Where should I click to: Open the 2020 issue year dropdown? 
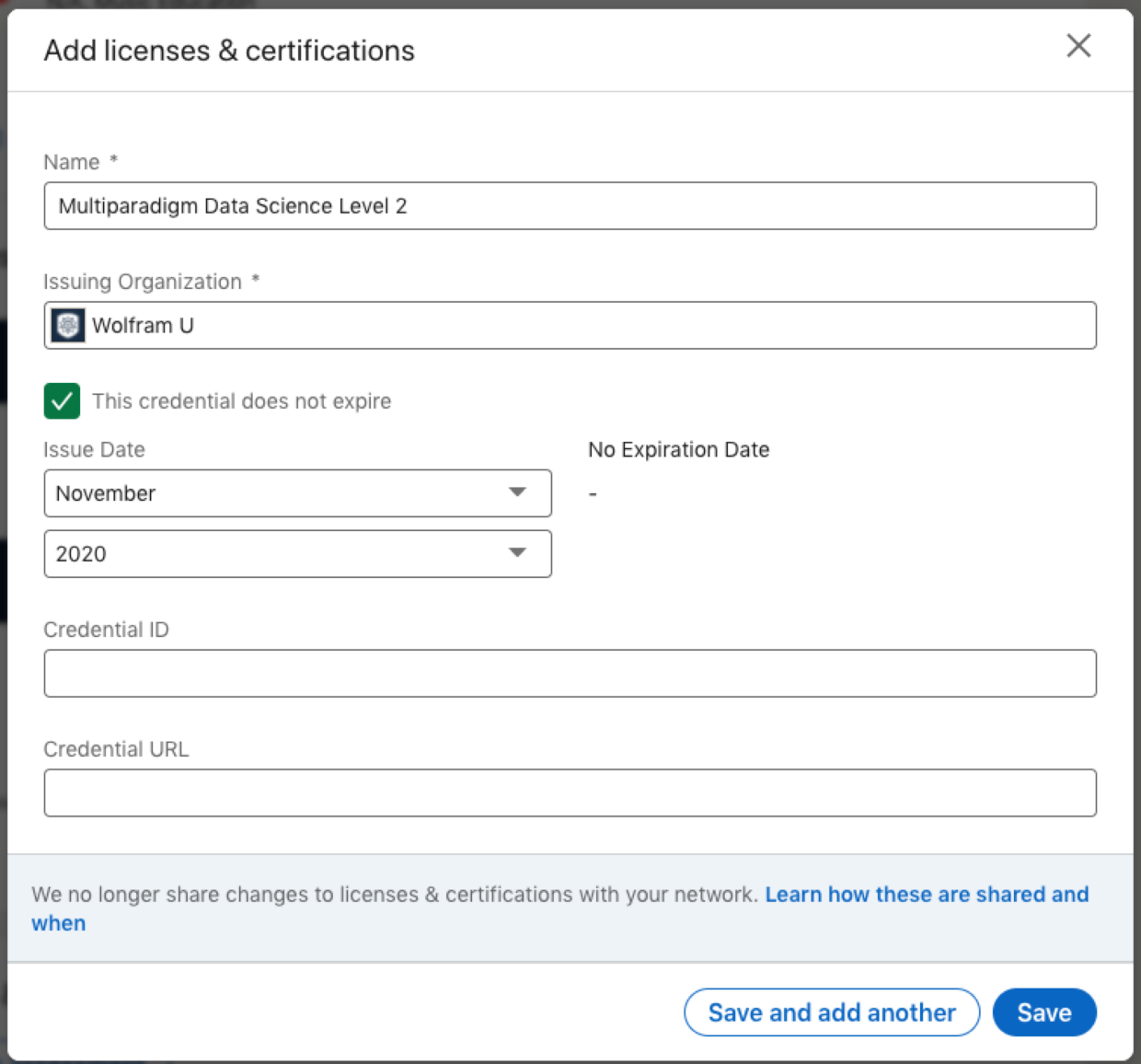pyautogui.click(x=298, y=554)
